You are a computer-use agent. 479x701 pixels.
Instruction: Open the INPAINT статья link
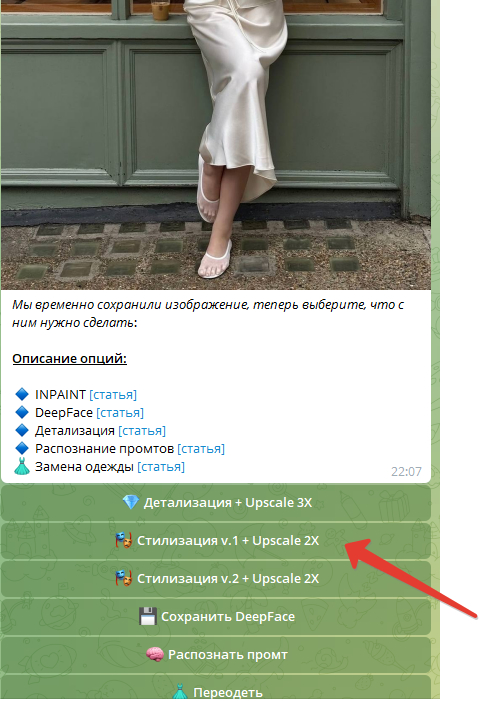click(113, 395)
